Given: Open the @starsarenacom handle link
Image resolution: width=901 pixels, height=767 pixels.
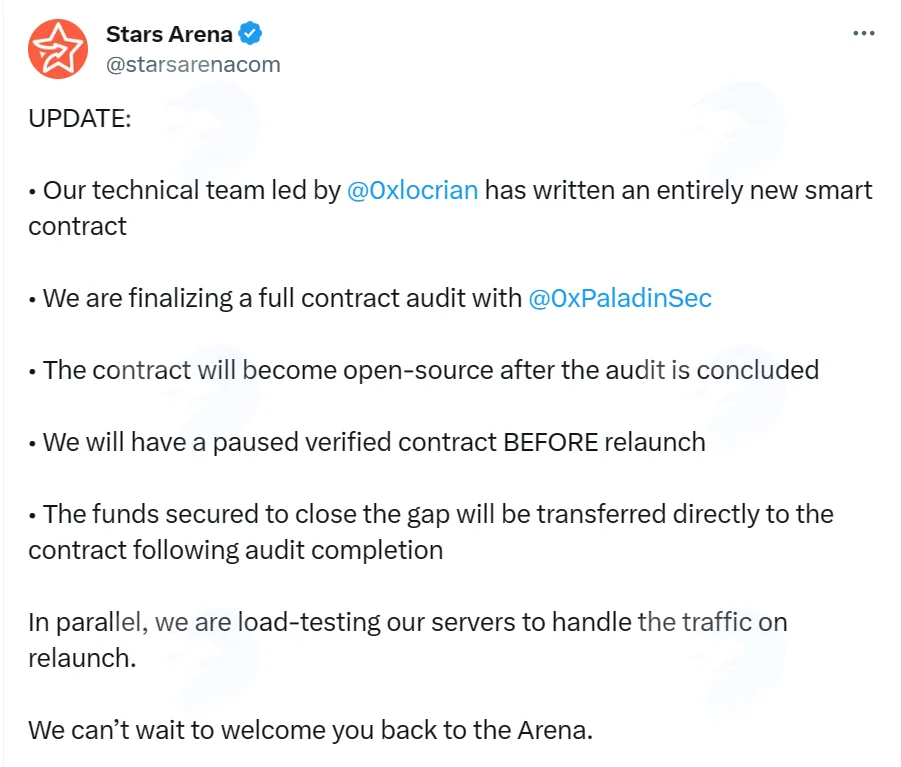Looking at the screenshot, I should click(x=193, y=64).
